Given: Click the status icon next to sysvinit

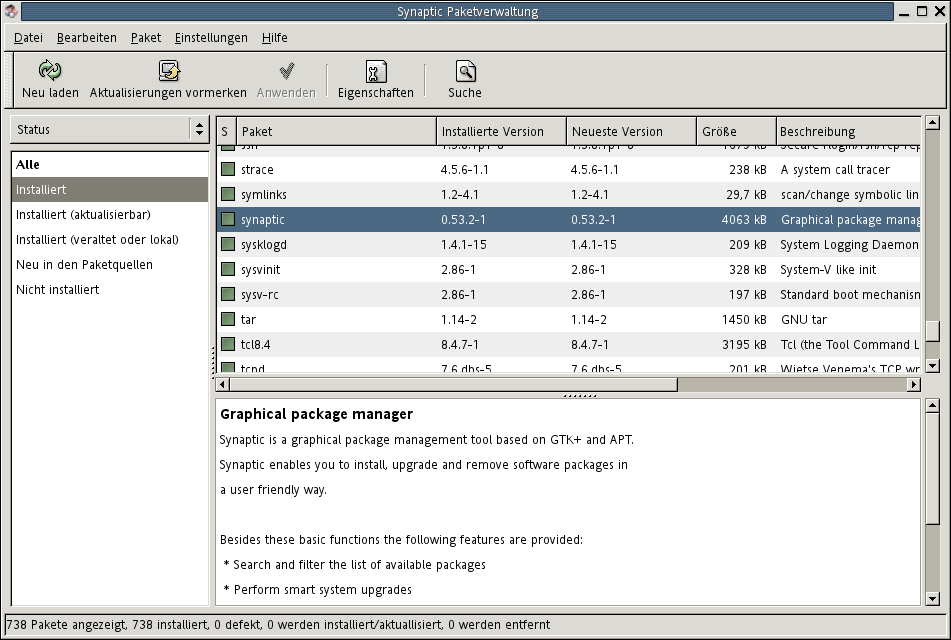Looking at the screenshot, I should coord(228,269).
